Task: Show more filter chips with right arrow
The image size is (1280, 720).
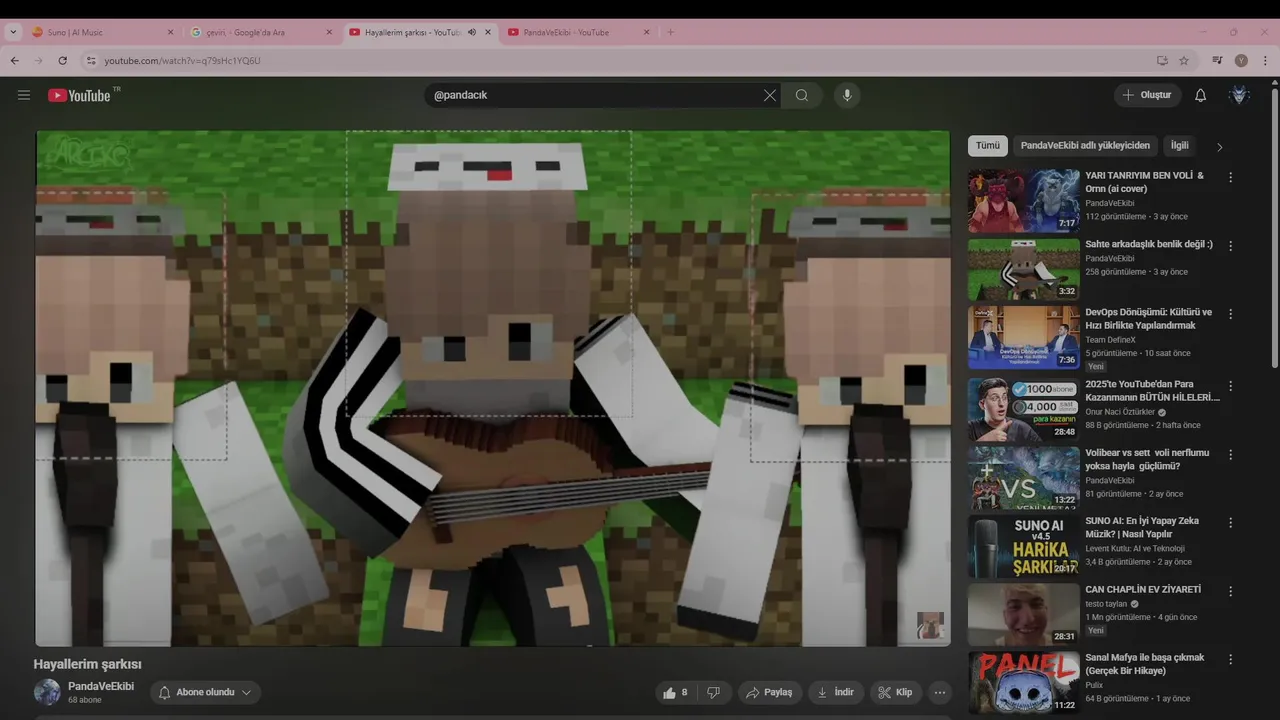Action: pos(1219,146)
